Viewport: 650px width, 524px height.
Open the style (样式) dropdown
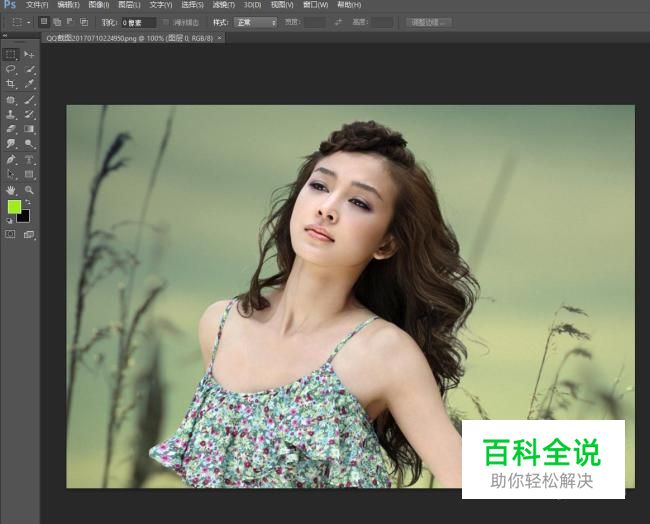click(x=255, y=22)
